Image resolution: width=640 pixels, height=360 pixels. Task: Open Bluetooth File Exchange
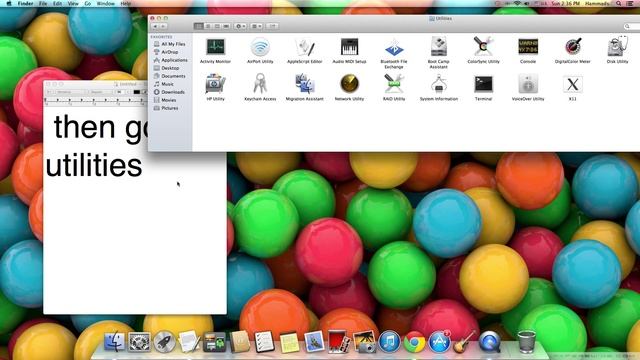coord(394,53)
